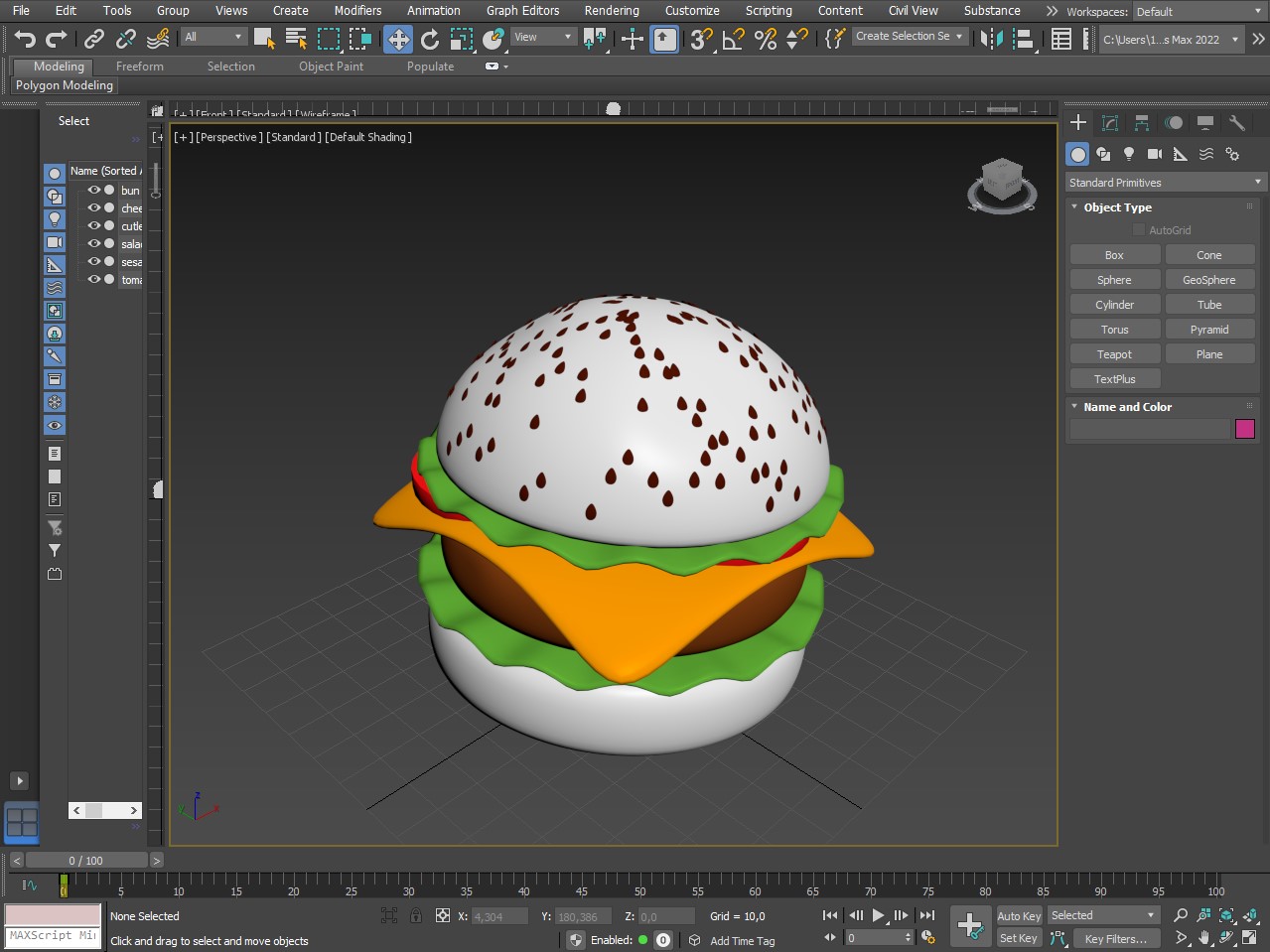This screenshot has width=1270, height=952.
Task: Select the Select and Move tool
Action: (x=398, y=39)
